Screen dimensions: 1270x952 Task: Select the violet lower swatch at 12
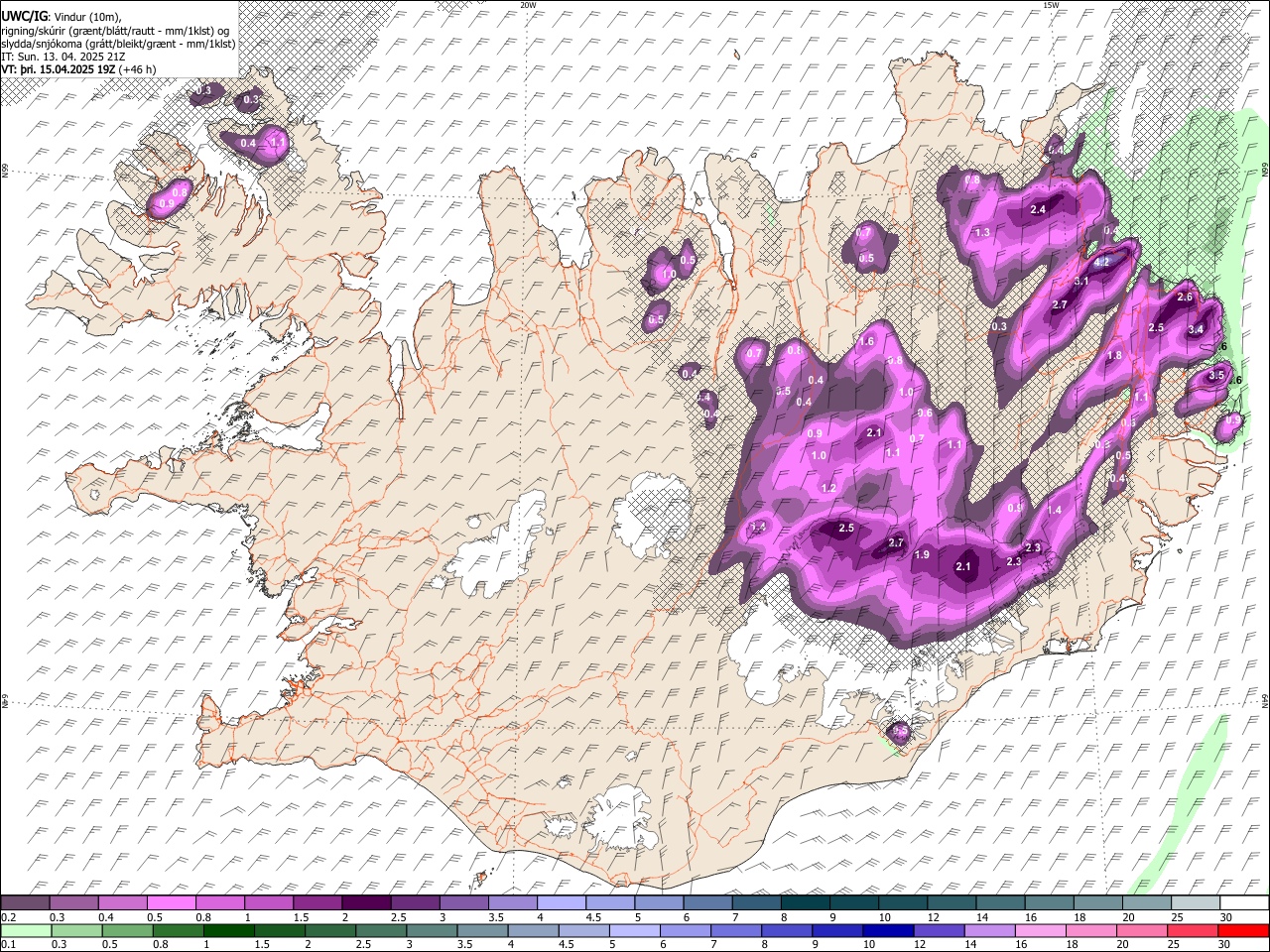click(x=938, y=930)
